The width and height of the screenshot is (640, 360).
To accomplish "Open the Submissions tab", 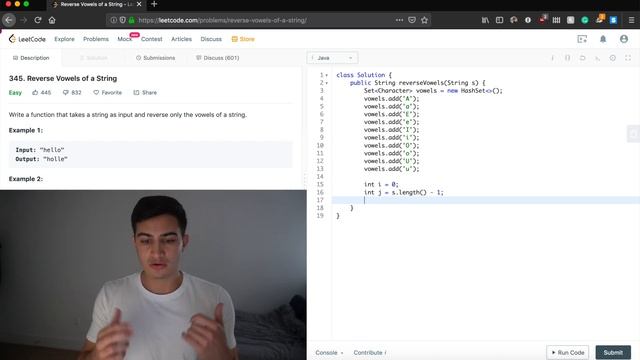I will pos(156,58).
